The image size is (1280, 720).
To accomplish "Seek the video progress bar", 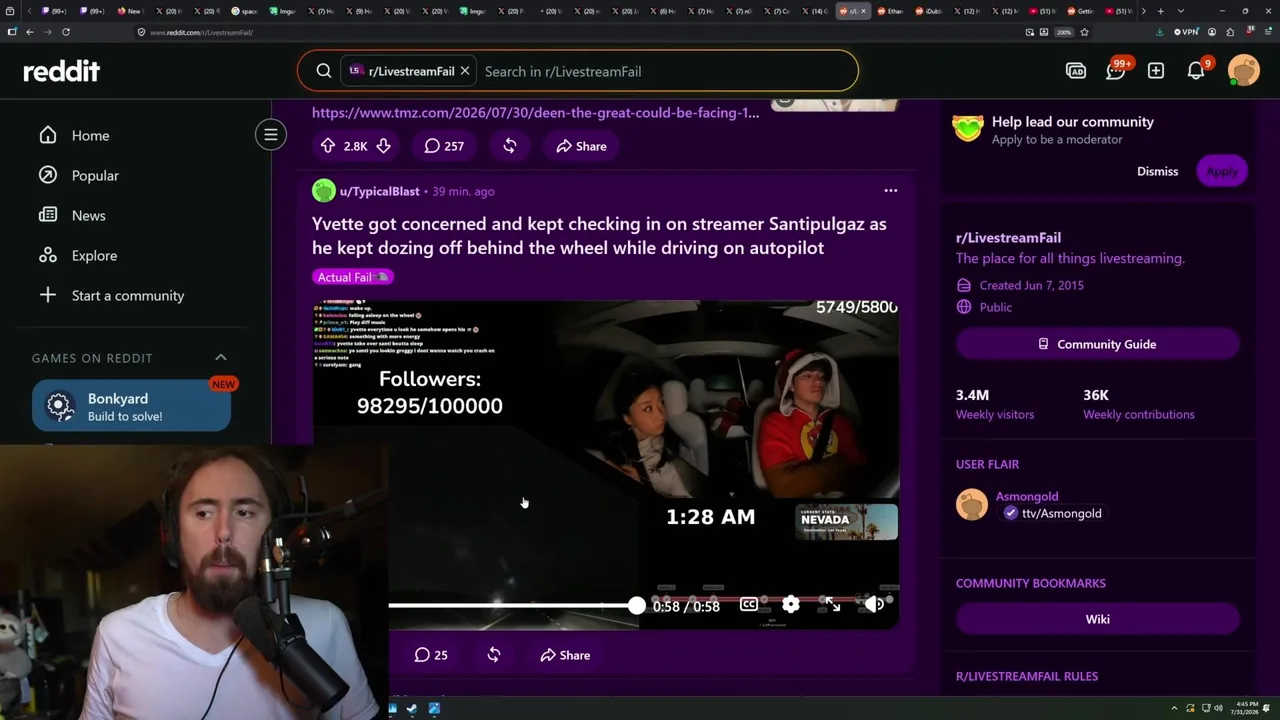I will 512,605.
